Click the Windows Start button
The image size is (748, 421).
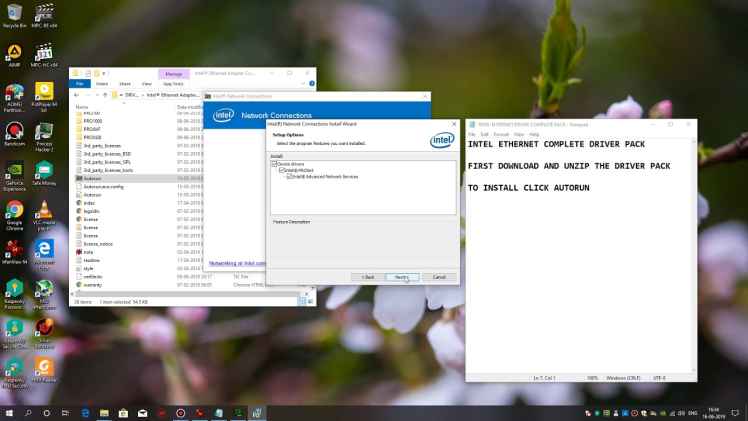point(9,412)
